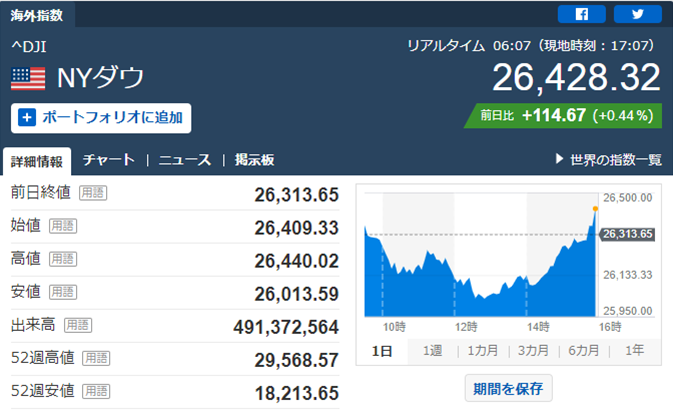Share on Facebook button
Screen dimensions: 673x413
(582, 14)
